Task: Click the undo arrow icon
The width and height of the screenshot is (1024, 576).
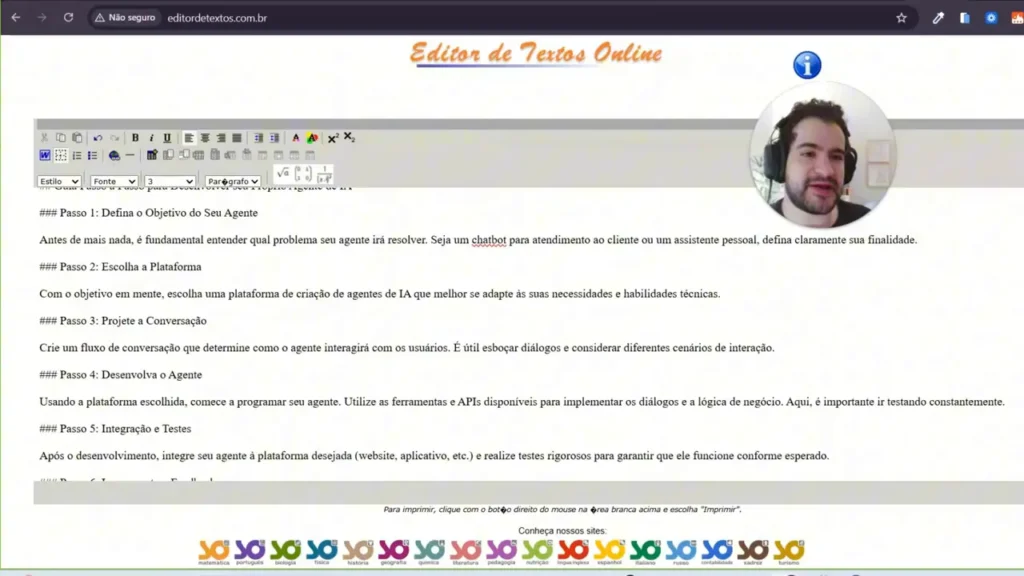Action: pos(97,137)
